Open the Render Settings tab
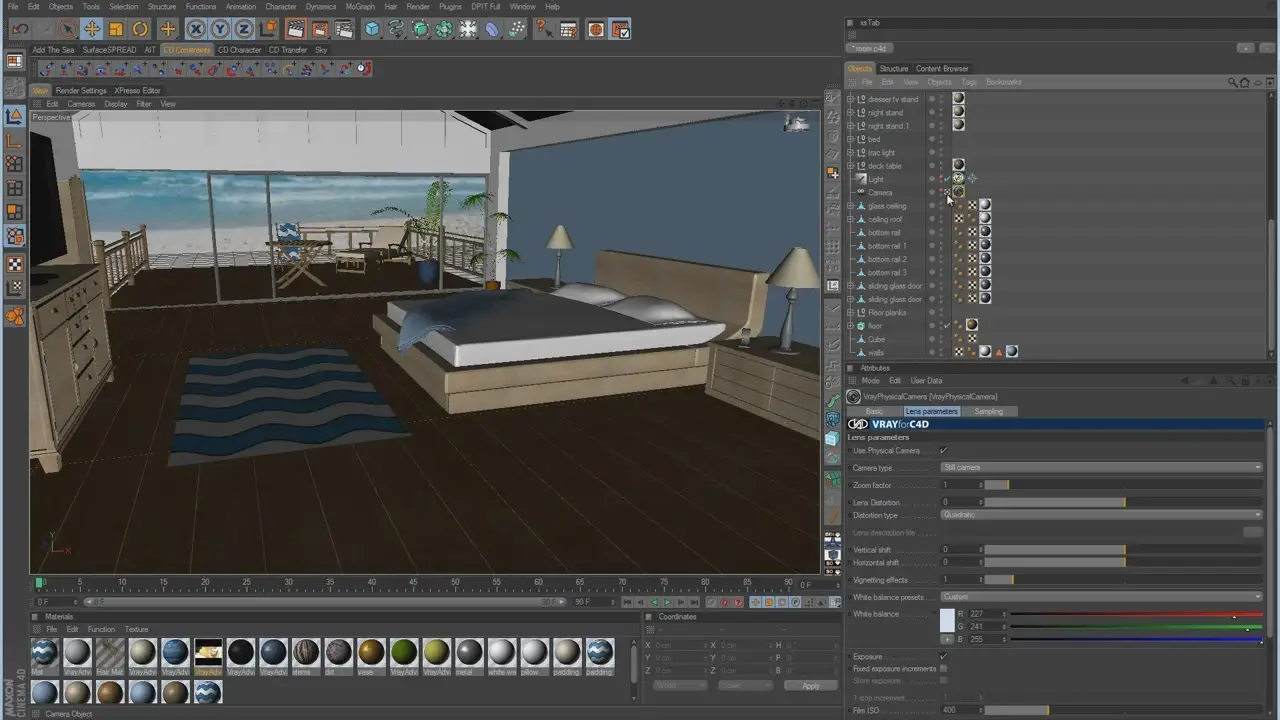 (x=81, y=90)
